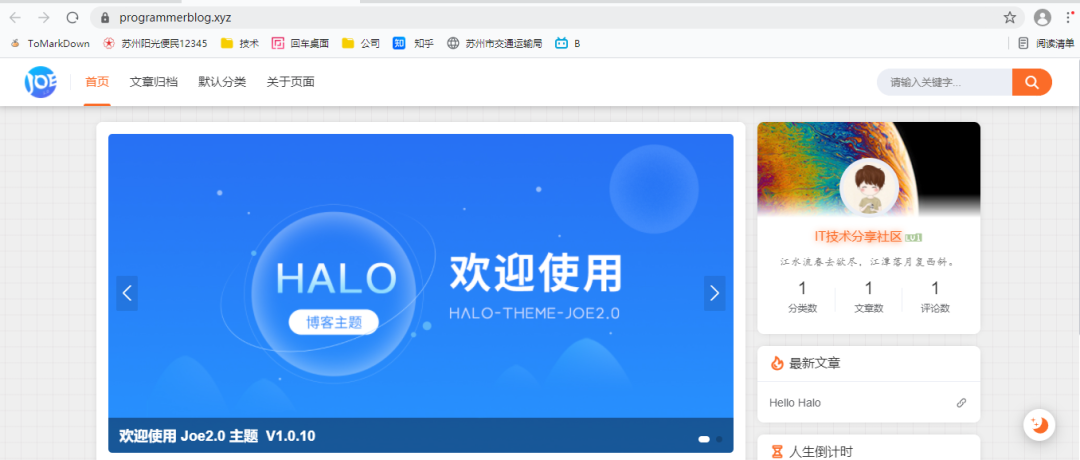Image resolution: width=1080 pixels, height=460 pixels.
Task: Show next carousel slide arrow
Action: 714,293
